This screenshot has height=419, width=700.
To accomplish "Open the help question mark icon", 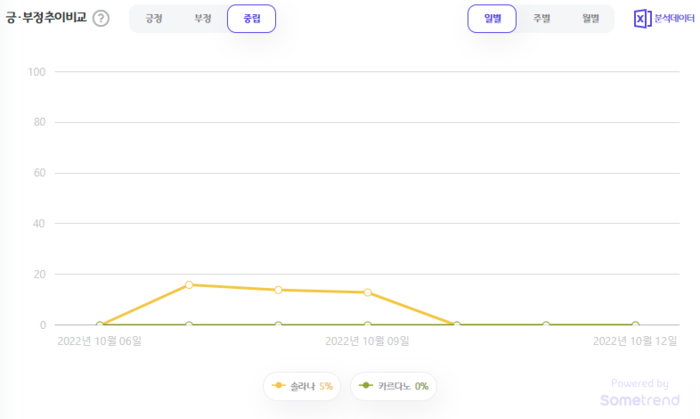I will pyautogui.click(x=101, y=18).
